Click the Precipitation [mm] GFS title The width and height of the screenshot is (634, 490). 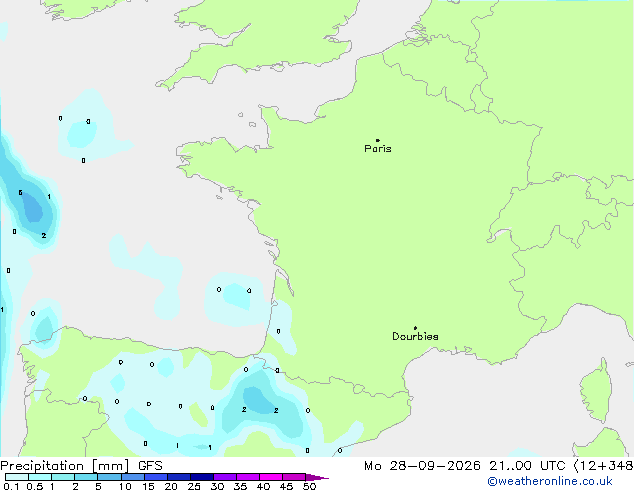click(x=81, y=466)
